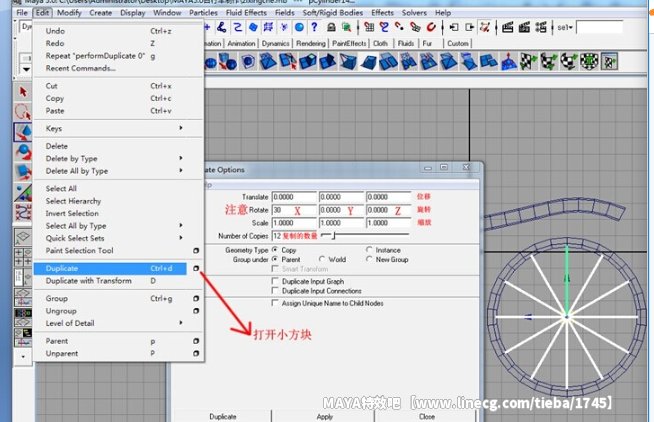
Task: Click the Scale Z value field
Action: pos(388,223)
